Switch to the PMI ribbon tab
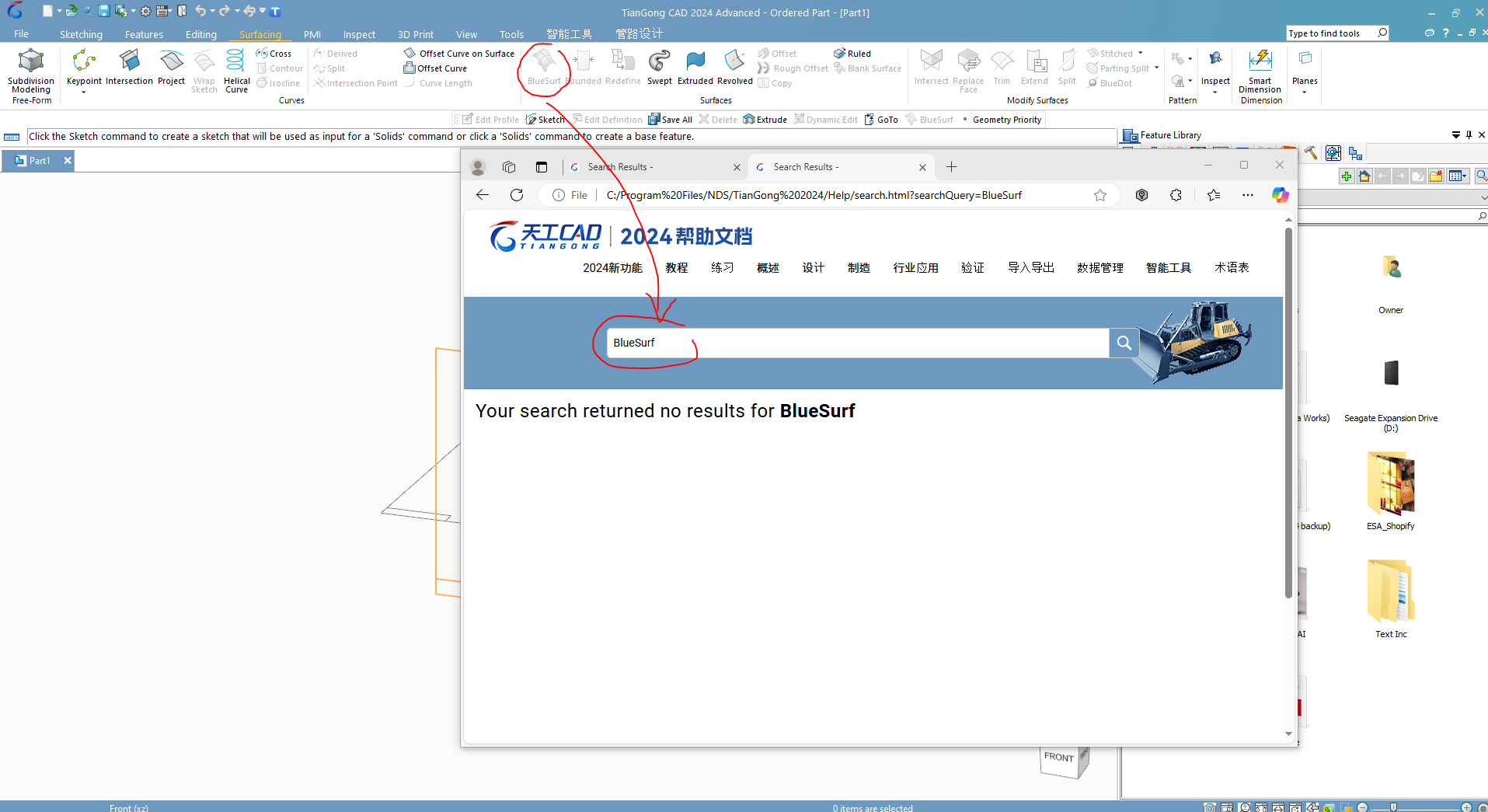The height and width of the screenshot is (812, 1488). coord(312,34)
